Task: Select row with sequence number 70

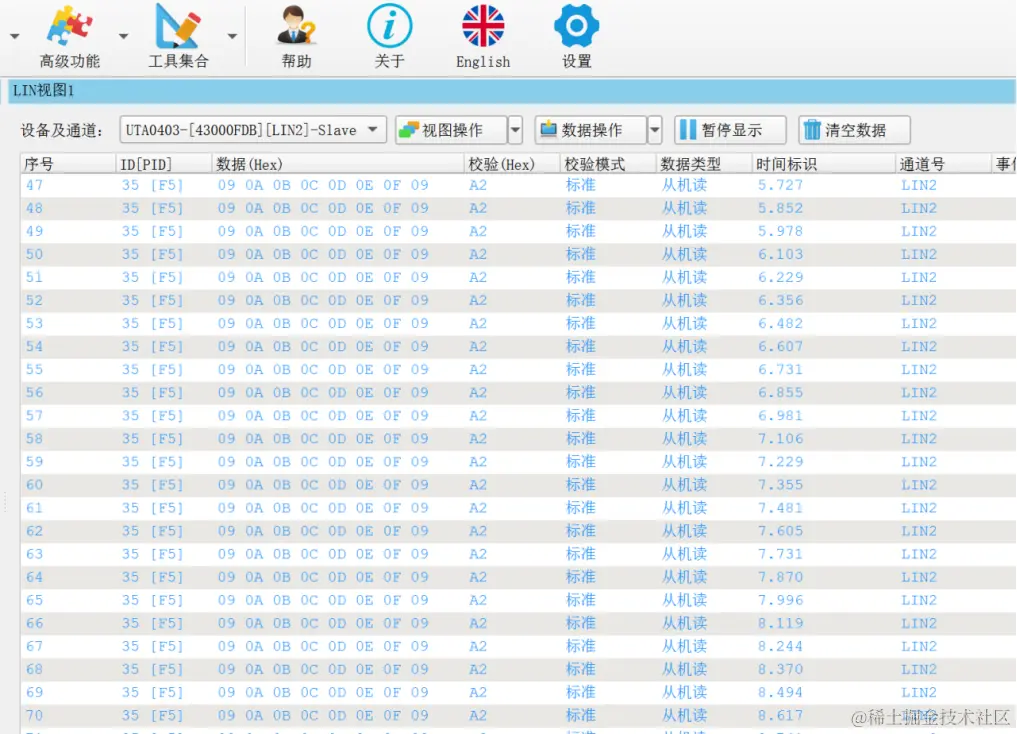Action: [518, 715]
